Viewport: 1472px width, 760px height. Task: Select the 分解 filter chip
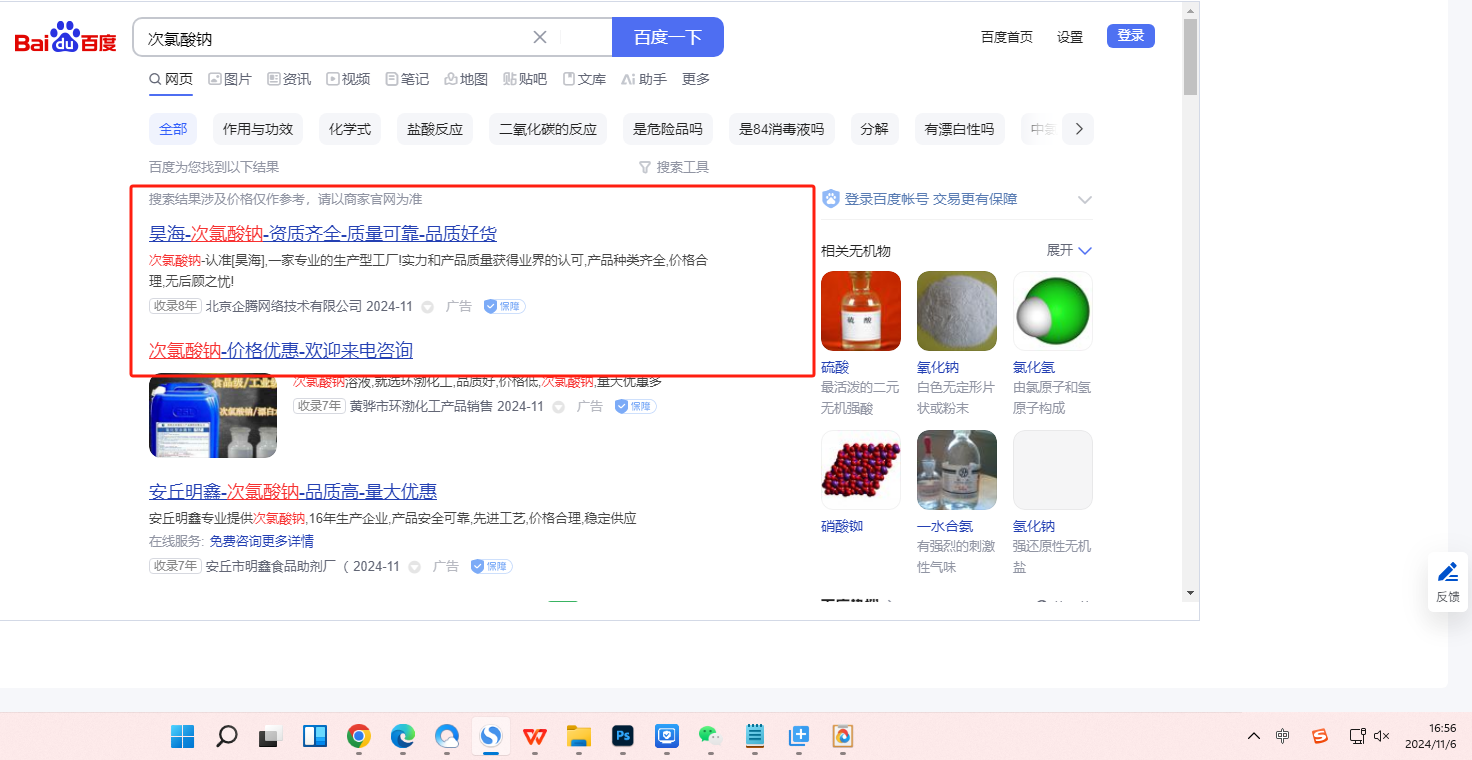coord(874,129)
